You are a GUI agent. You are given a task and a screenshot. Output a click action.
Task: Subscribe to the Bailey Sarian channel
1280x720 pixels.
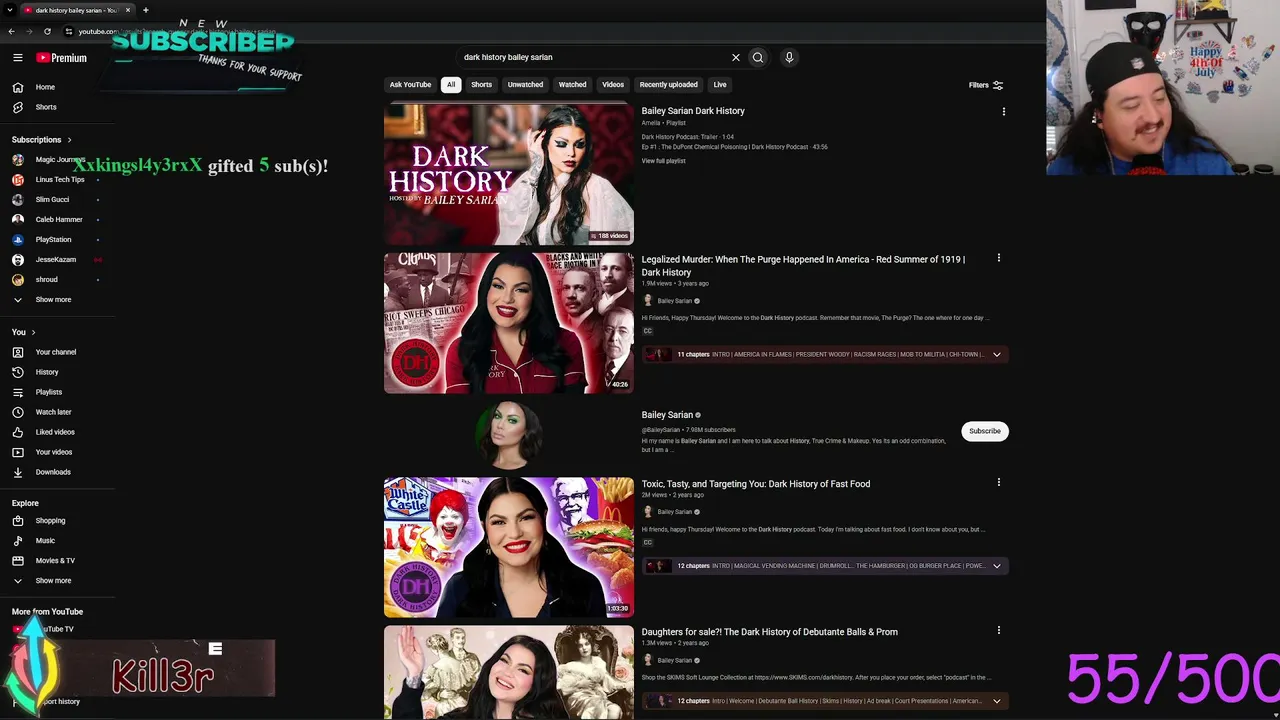pos(984,431)
